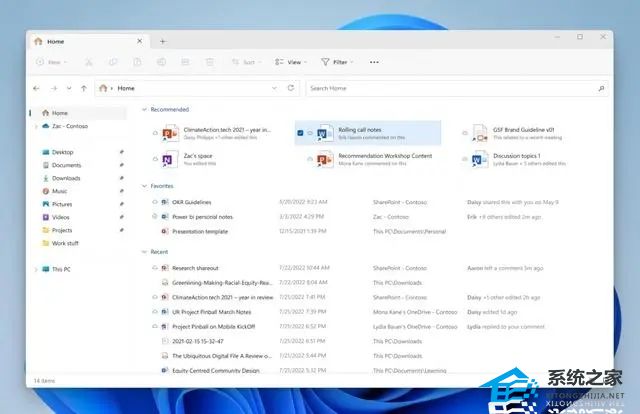Click the Downloads folder icon in sidebar
This screenshot has height=414, width=640.
point(46,178)
